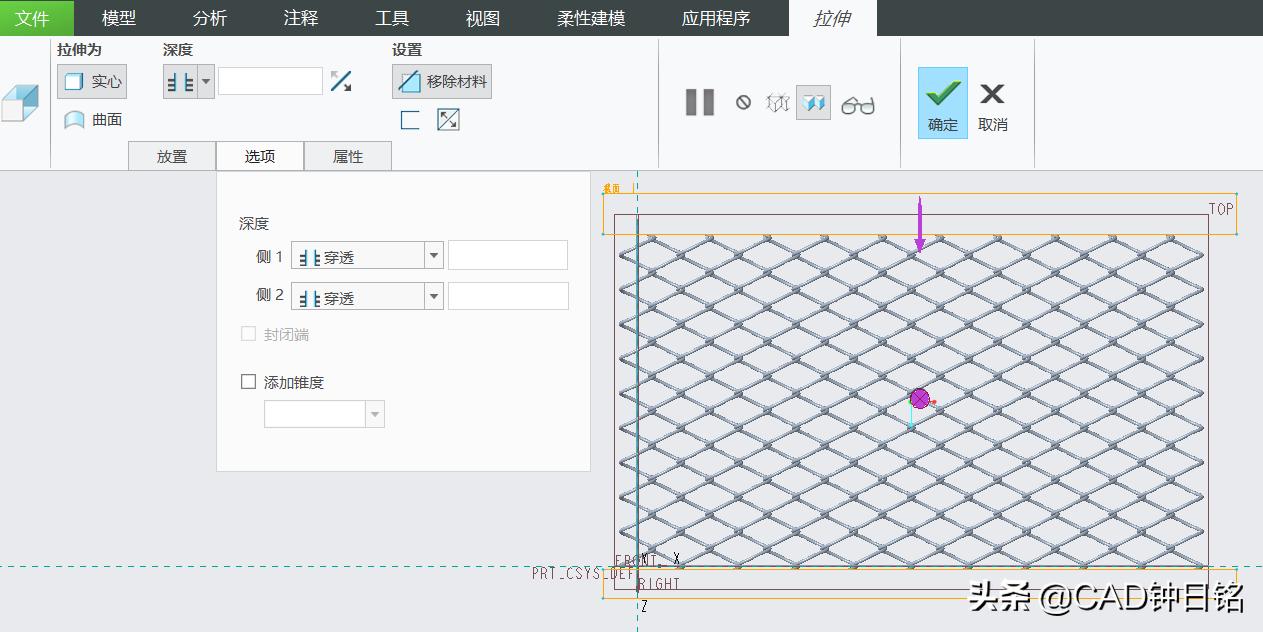The image size is (1263, 632).
Task: Pause the extrude feature tool
Action: [698, 101]
